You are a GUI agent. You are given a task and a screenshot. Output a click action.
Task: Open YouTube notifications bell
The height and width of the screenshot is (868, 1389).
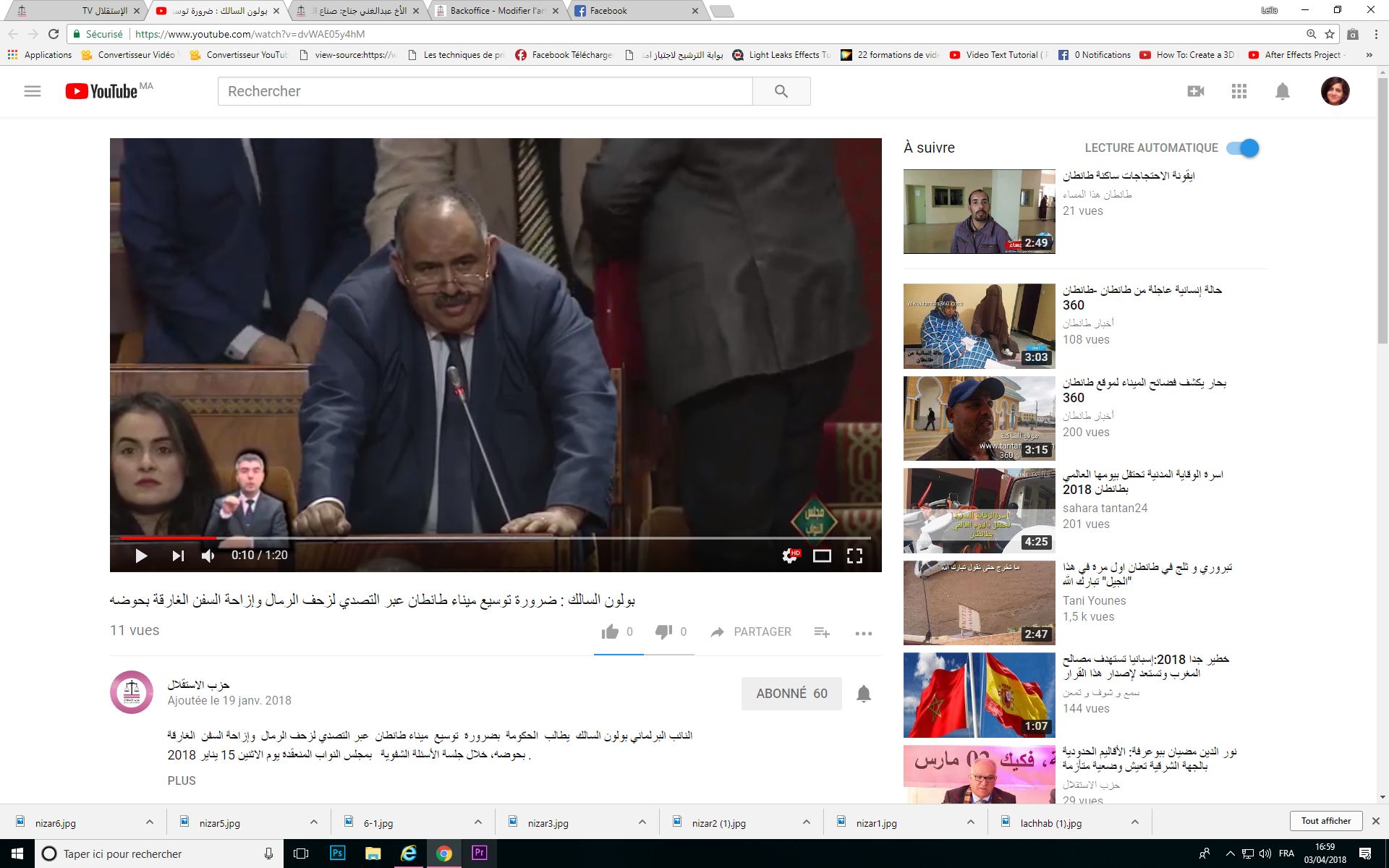click(1282, 91)
